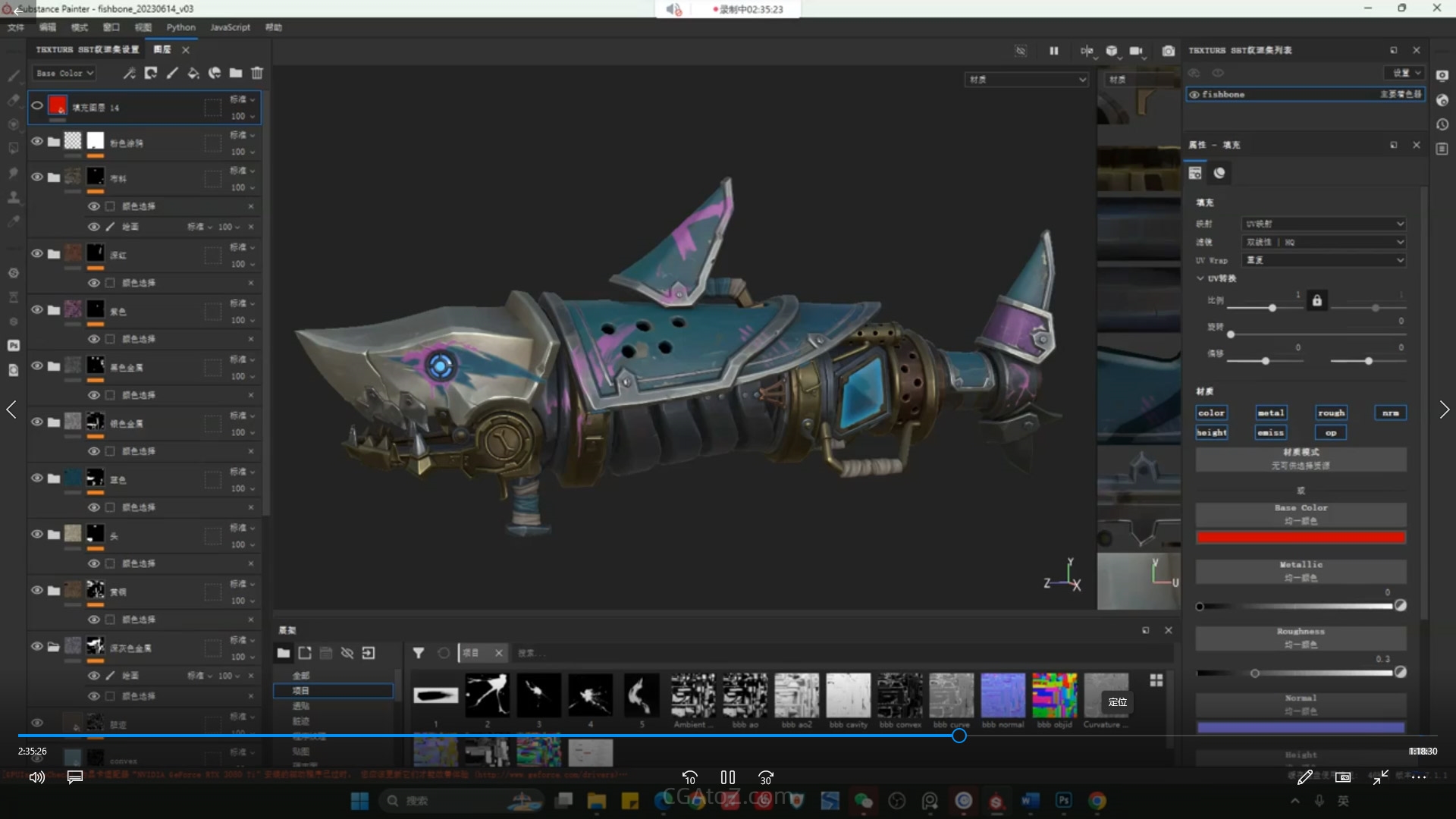Select the bbb normal texture thumbnail
Image resolution: width=1456 pixels, height=819 pixels.
pos(1003,695)
